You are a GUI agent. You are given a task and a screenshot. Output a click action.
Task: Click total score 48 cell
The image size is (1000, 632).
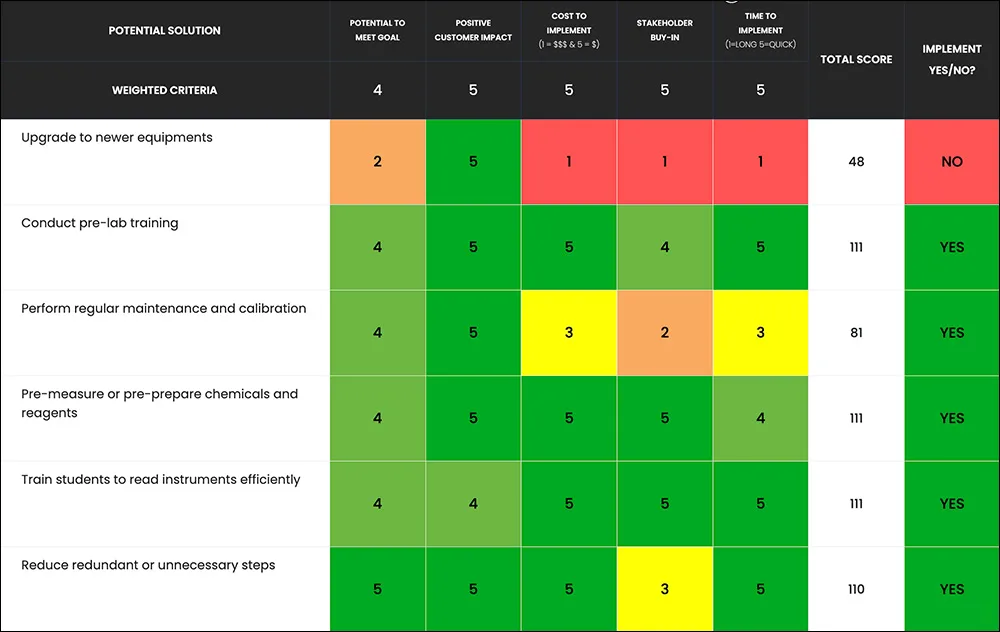856,161
